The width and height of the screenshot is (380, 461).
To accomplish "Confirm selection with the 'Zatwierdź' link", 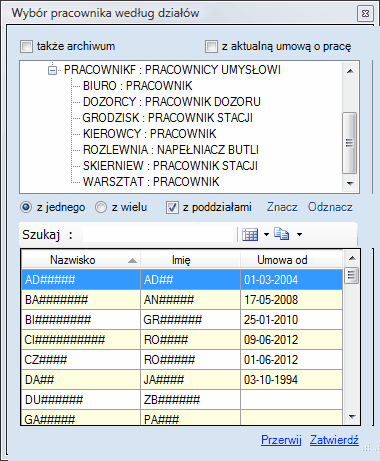I will point(334,440).
